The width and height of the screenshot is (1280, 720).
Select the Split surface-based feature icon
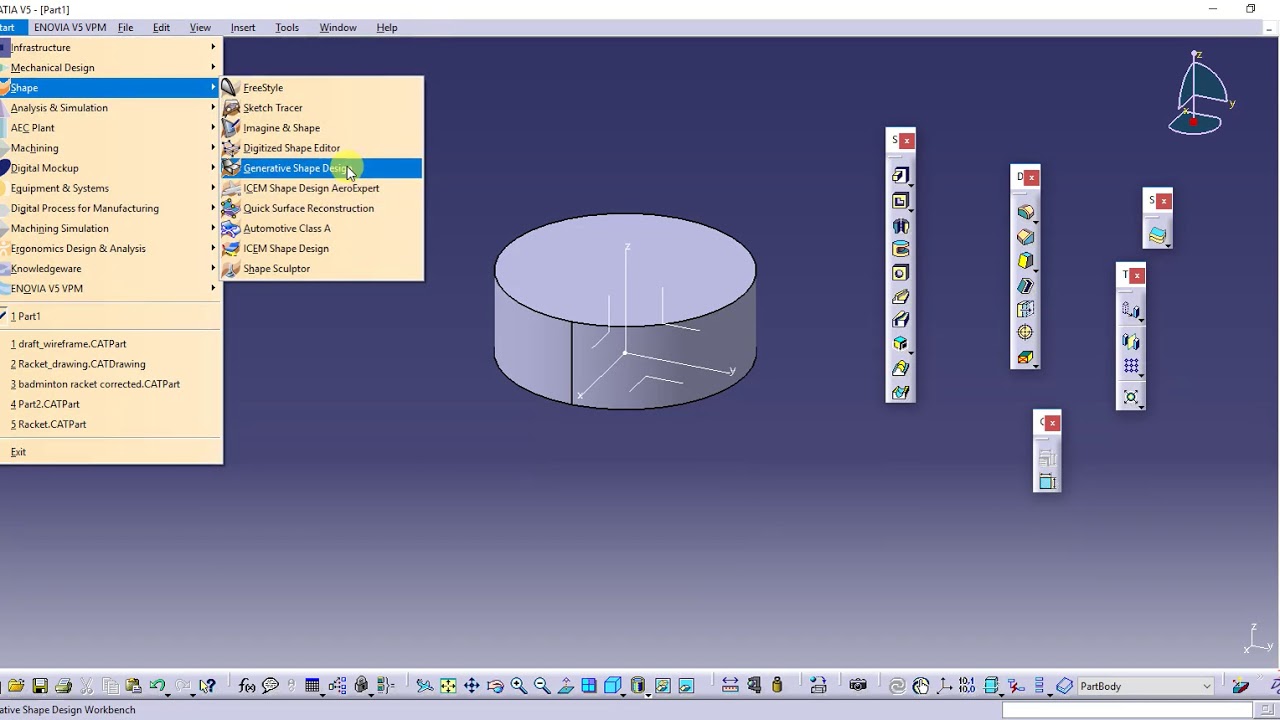pyautogui.click(x=1157, y=236)
